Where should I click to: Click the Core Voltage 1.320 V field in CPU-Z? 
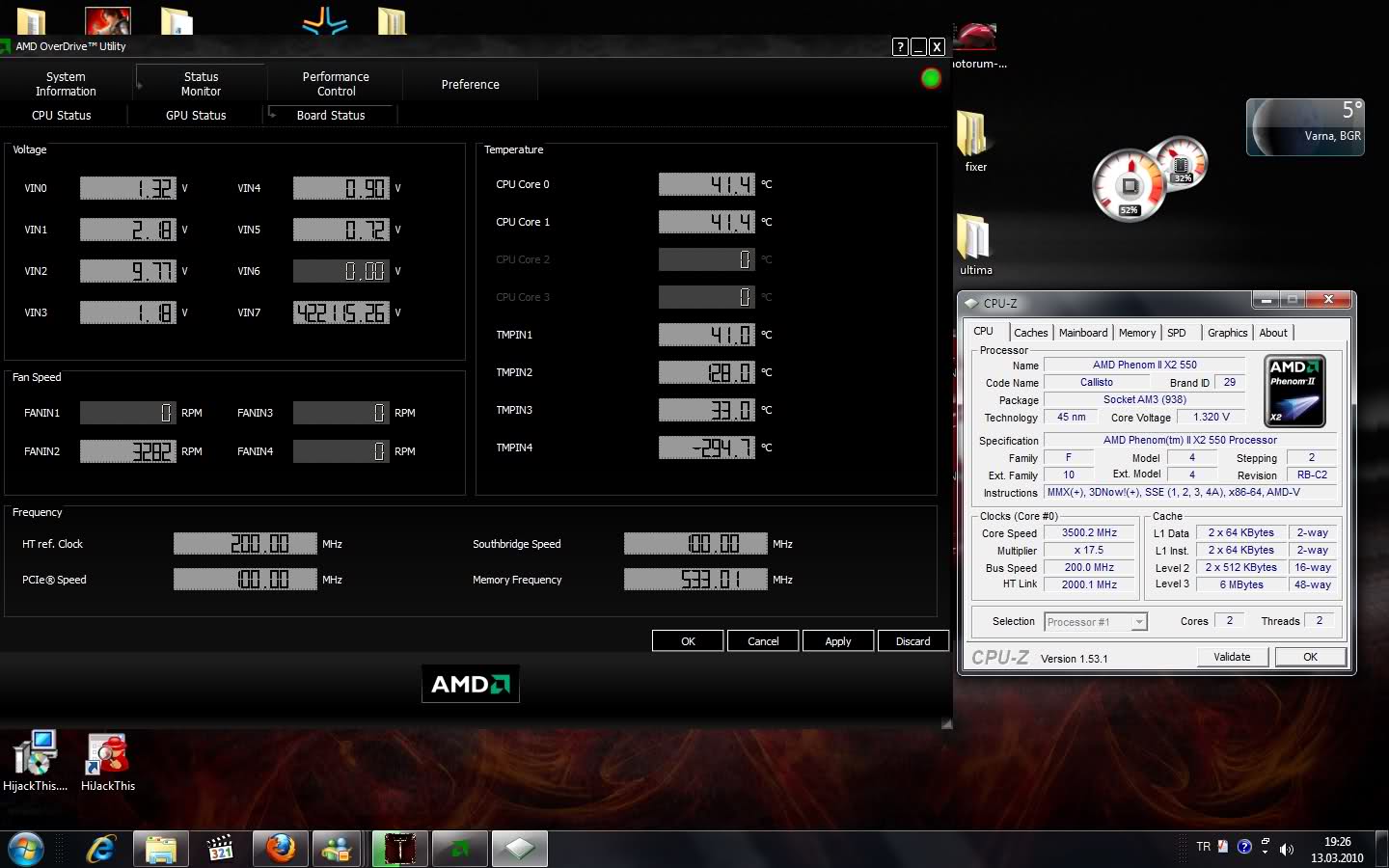click(1212, 418)
